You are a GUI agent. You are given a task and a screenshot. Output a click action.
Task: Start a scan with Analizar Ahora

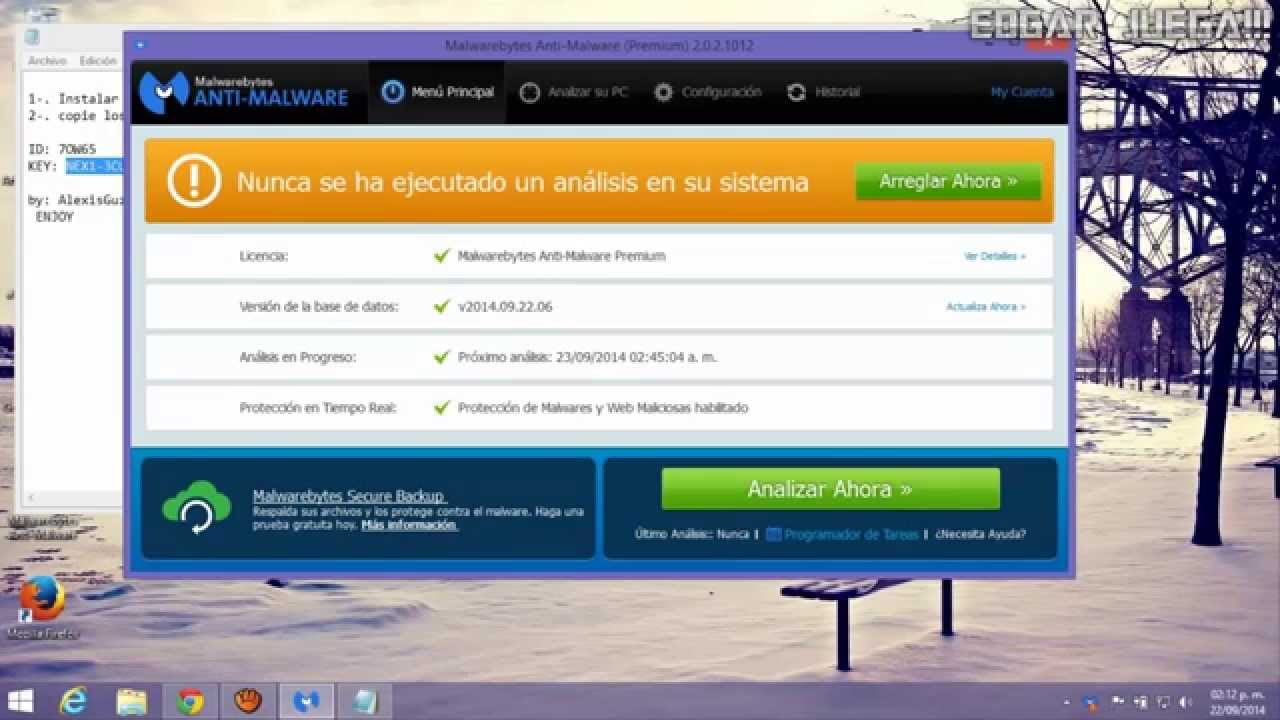(x=830, y=489)
